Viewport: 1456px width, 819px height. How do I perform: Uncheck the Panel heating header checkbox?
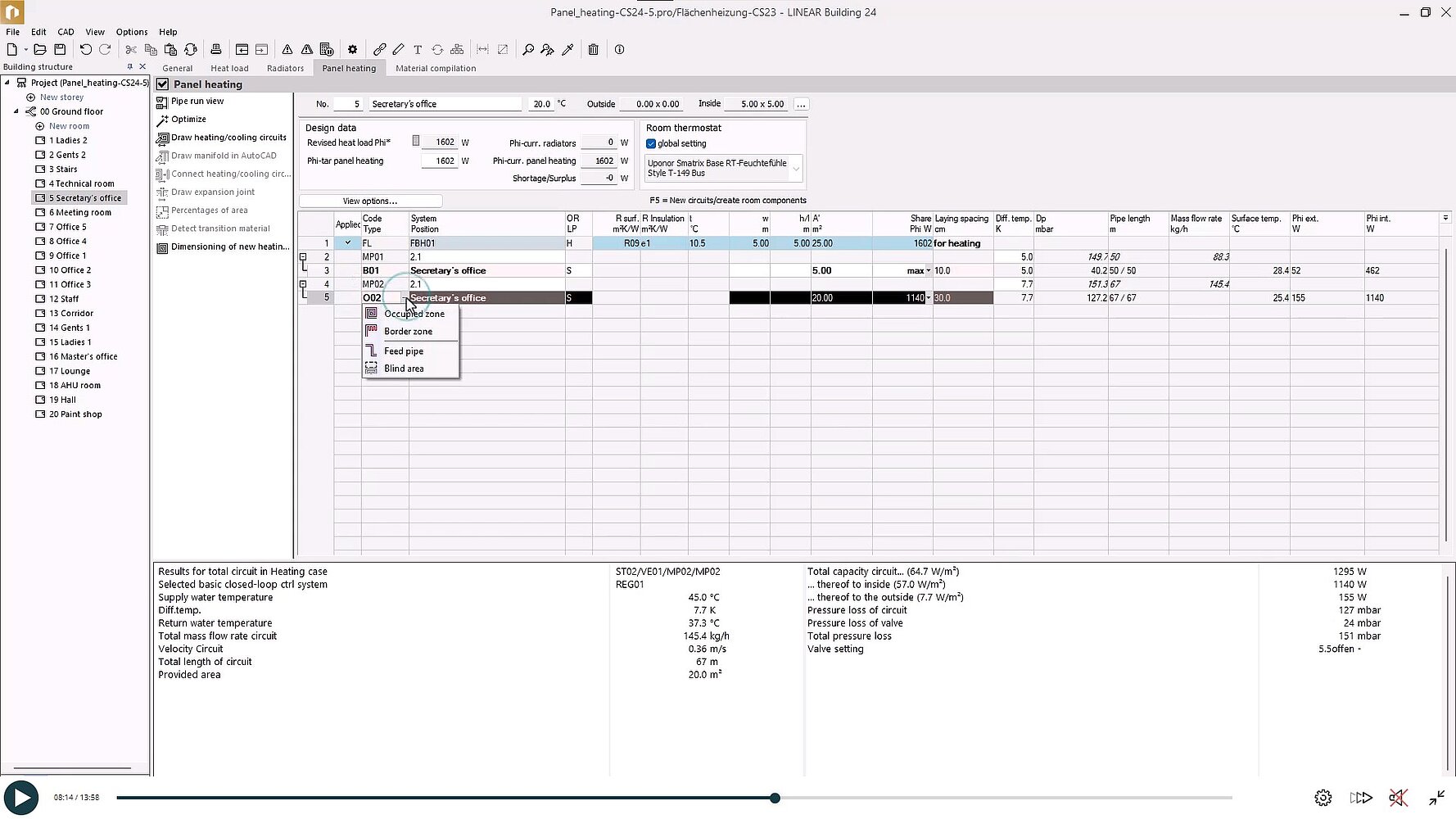click(163, 84)
